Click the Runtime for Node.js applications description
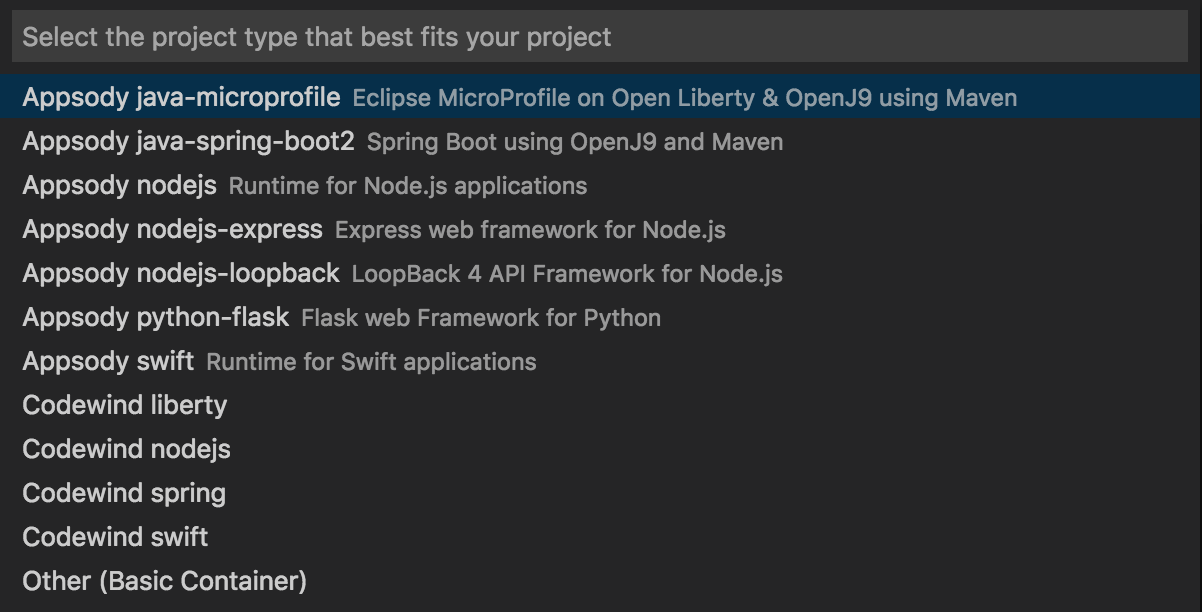 click(407, 185)
